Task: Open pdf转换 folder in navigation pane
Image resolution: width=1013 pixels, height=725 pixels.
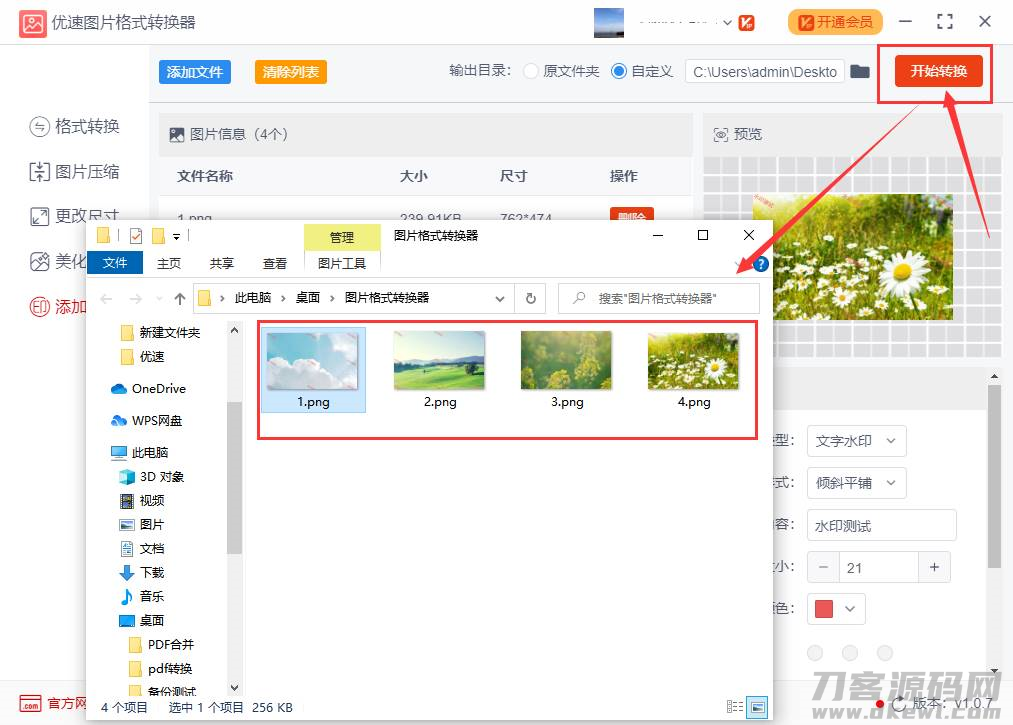Action: (162, 668)
